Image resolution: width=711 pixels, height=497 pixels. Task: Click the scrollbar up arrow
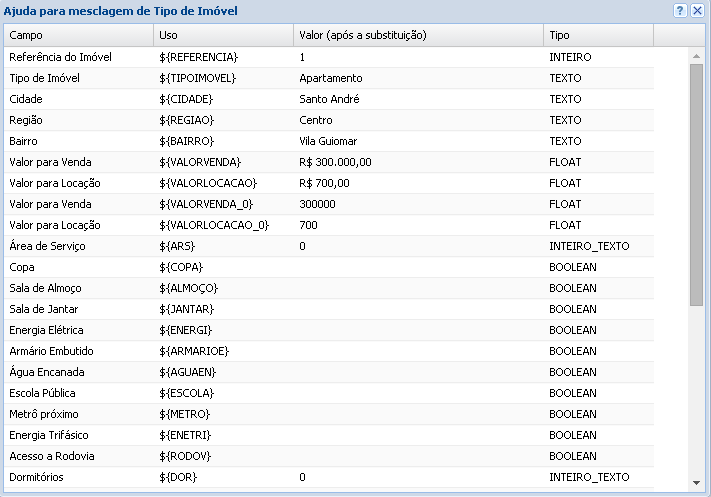pos(696,56)
